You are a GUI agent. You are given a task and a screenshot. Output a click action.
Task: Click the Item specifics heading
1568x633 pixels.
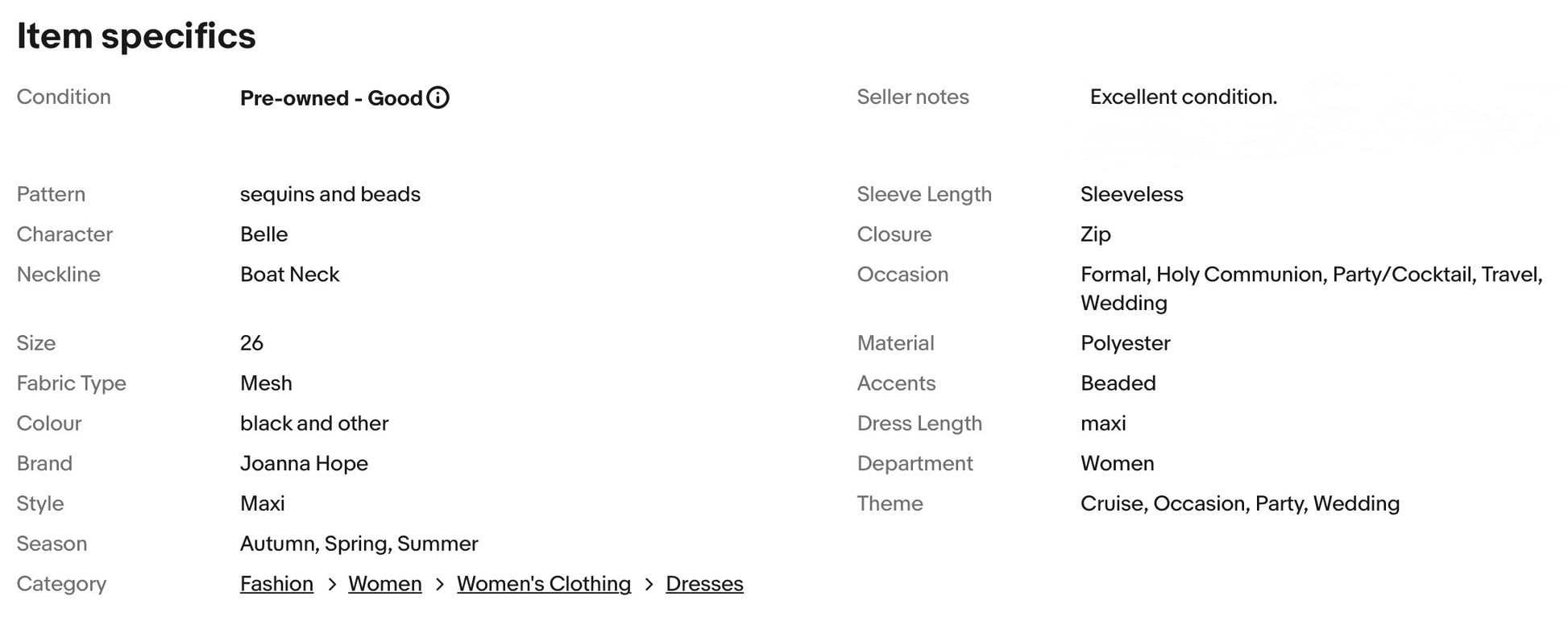point(136,36)
